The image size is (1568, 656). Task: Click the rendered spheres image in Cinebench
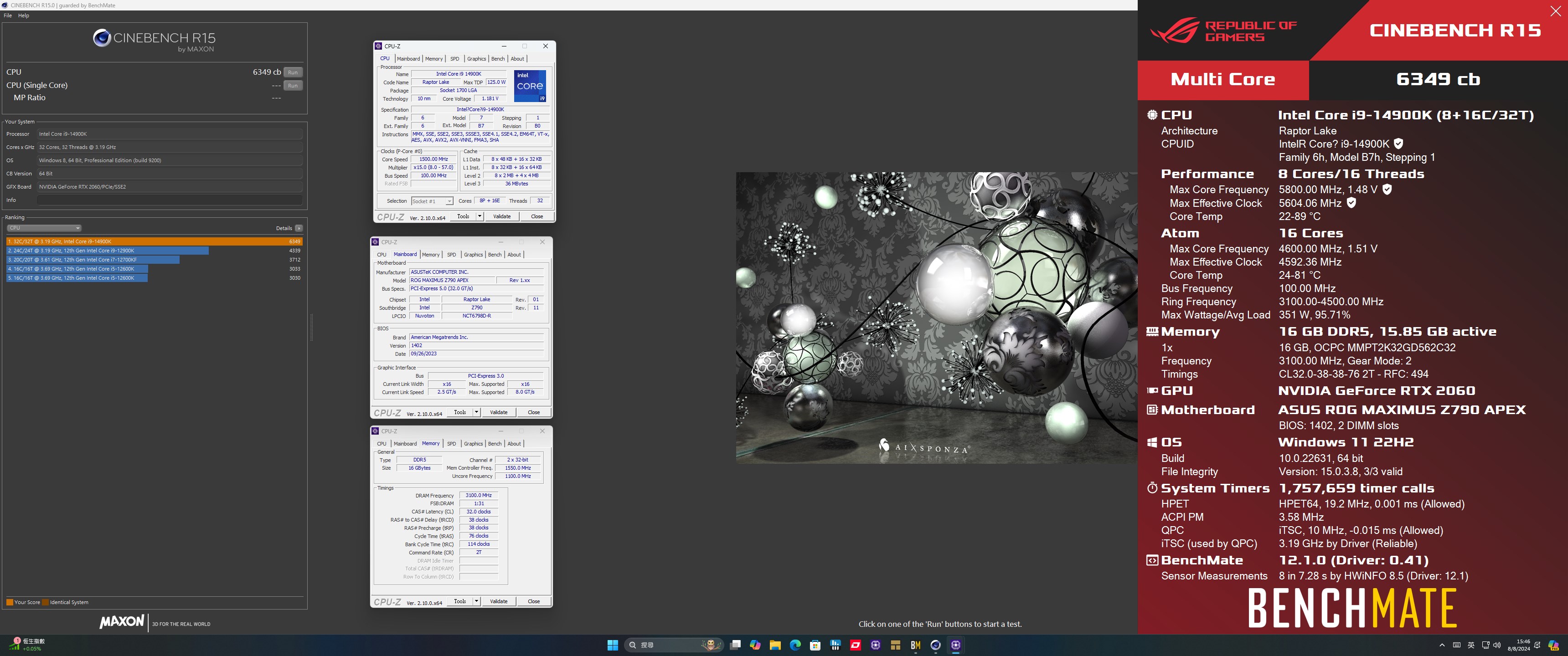[x=936, y=318]
